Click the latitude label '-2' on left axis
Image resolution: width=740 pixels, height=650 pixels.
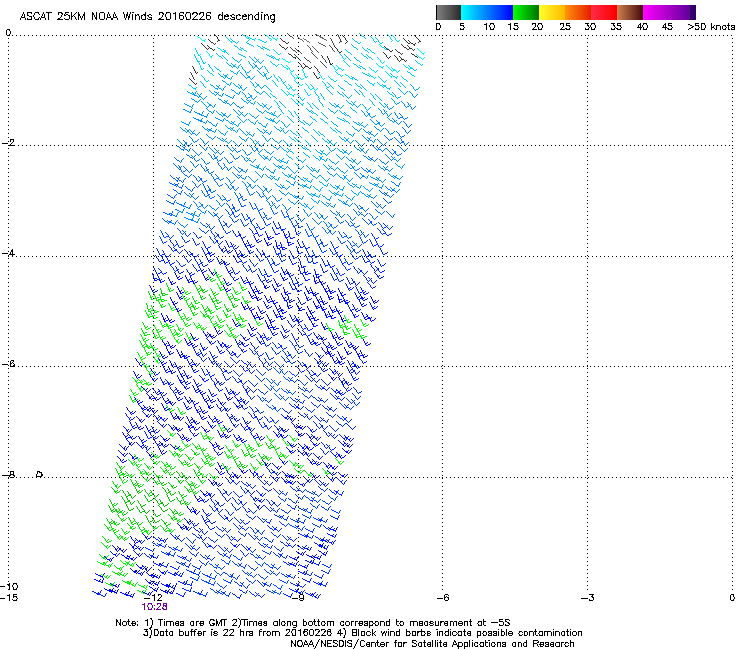(8, 143)
